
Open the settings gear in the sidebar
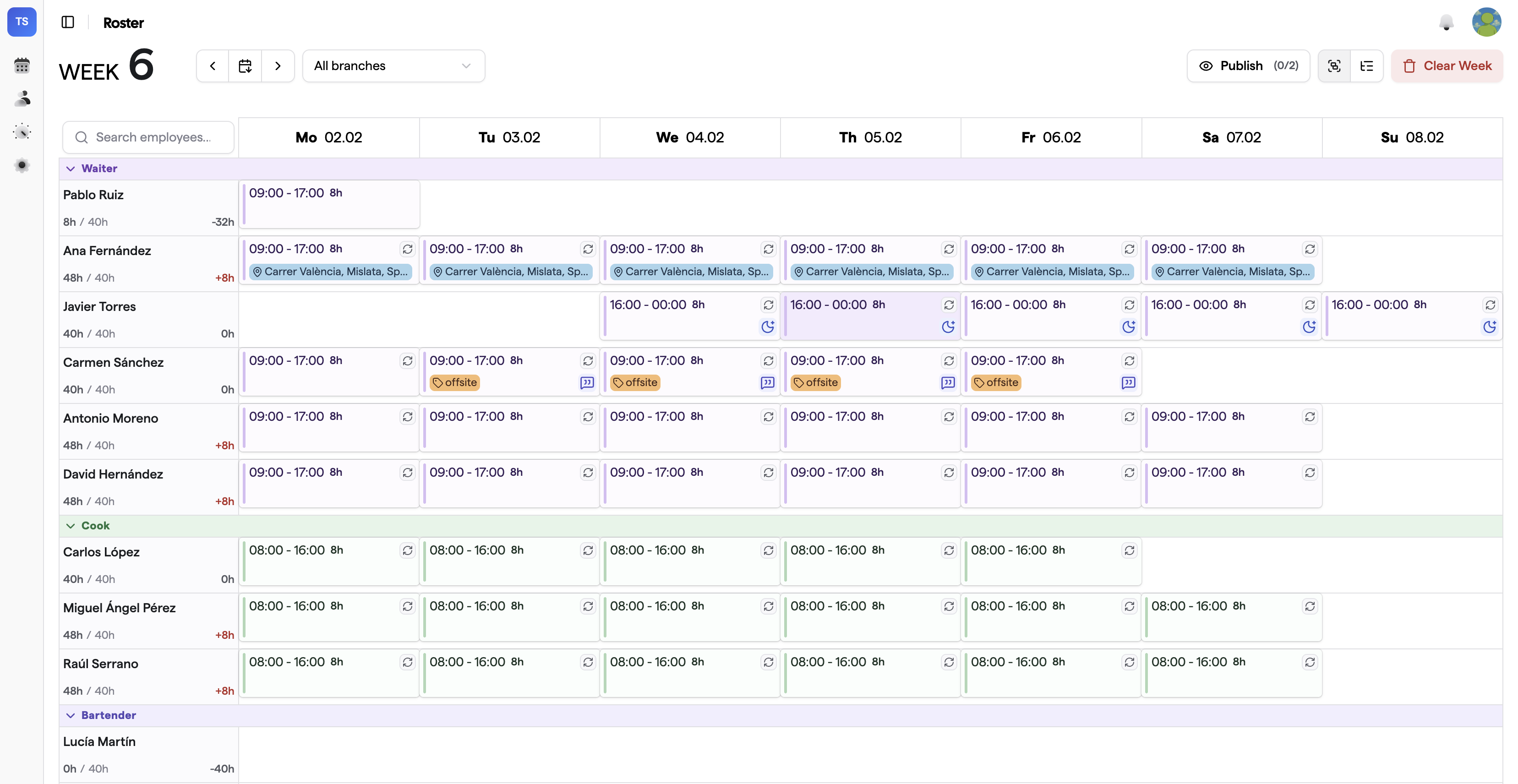pos(22,165)
